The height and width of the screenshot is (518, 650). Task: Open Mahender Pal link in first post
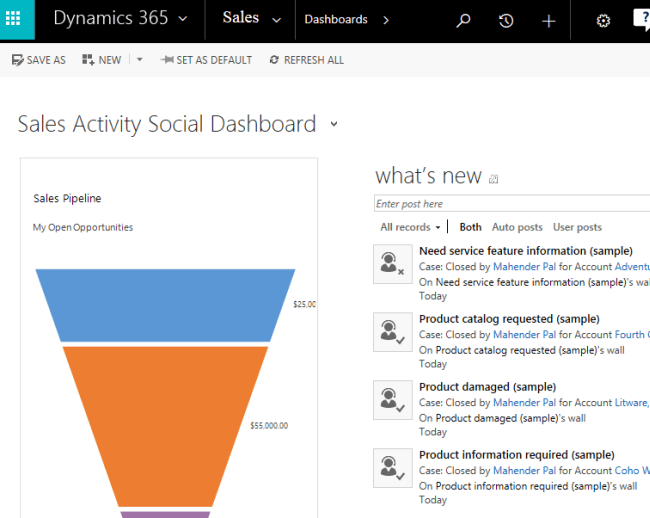524,267
